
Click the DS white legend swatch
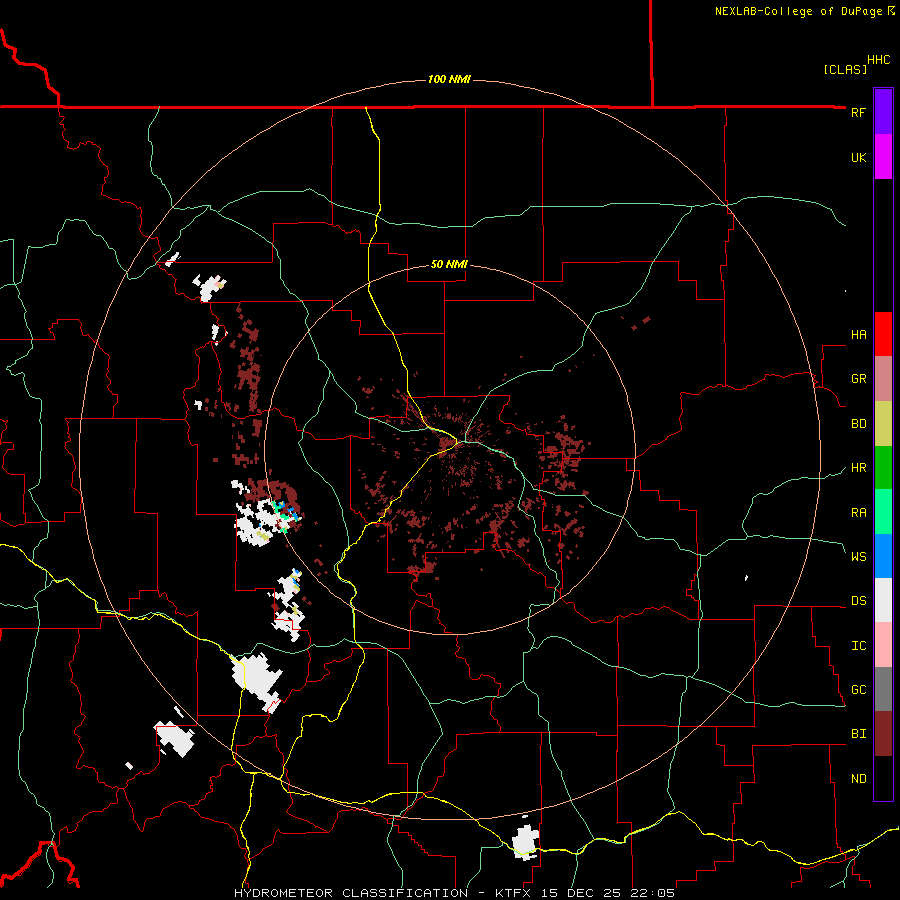coord(883,600)
